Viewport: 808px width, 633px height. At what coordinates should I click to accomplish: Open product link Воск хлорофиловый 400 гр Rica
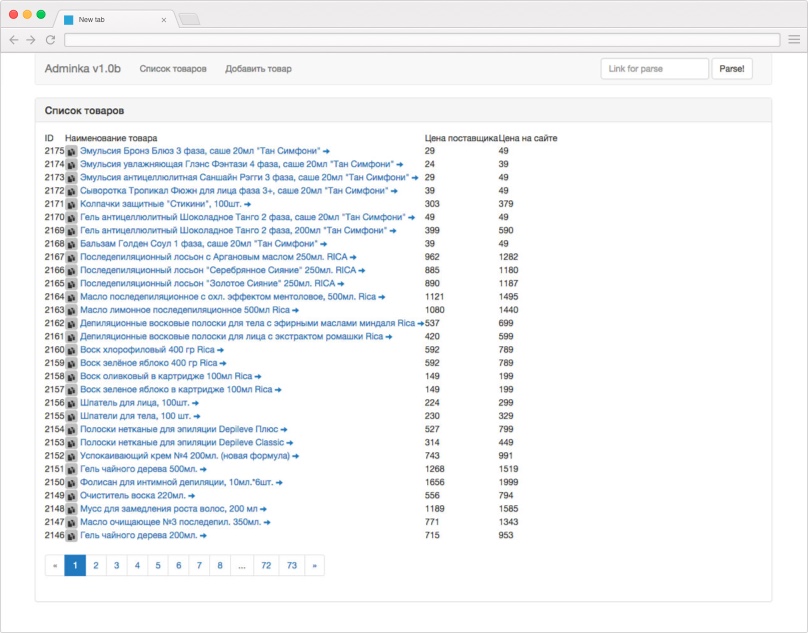coord(147,350)
